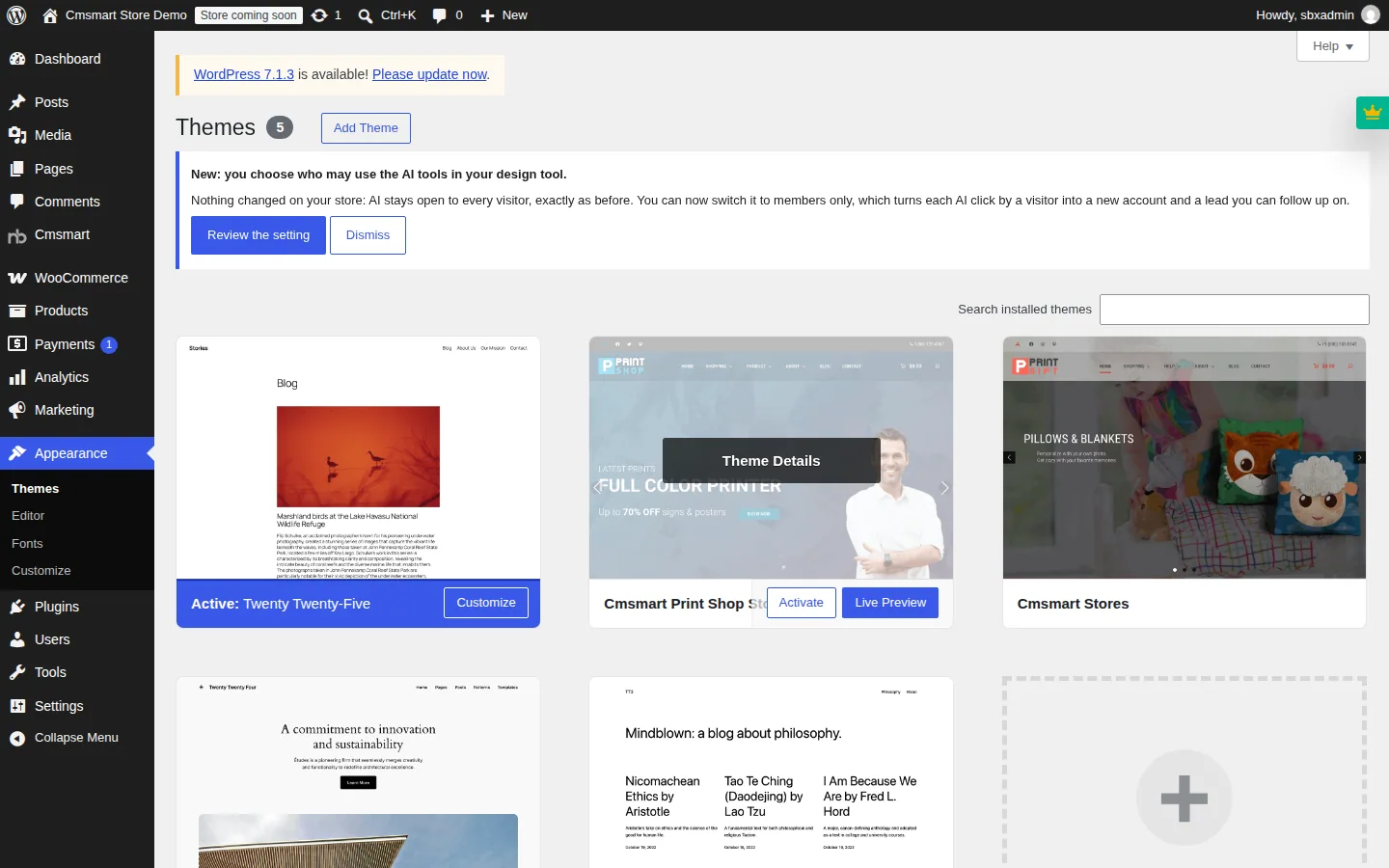Click Review the setting button
Viewport: 1389px width, 868px height.
click(259, 235)
